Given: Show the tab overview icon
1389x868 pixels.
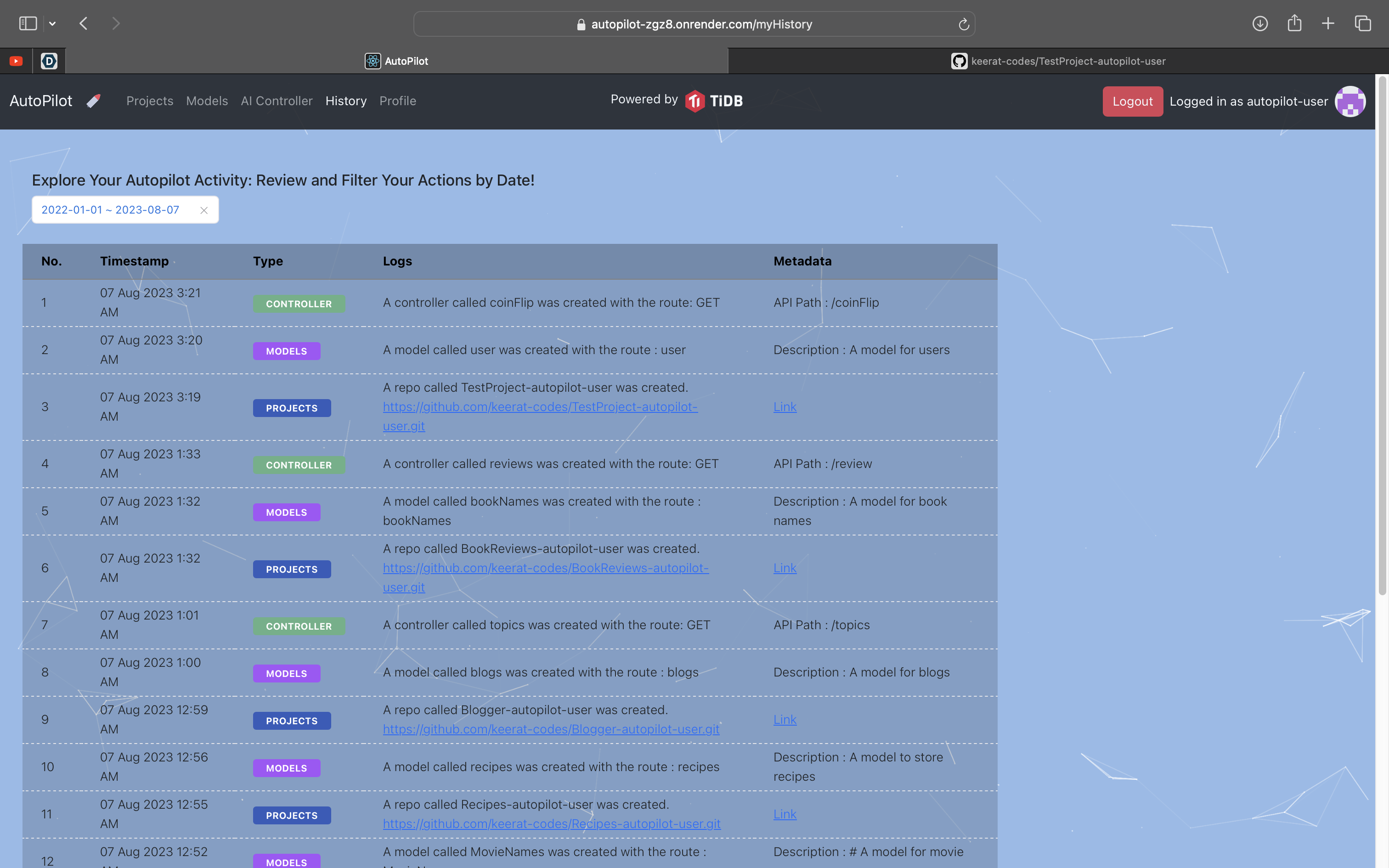Looking at the screenshot, I should tap(1363, 23).
